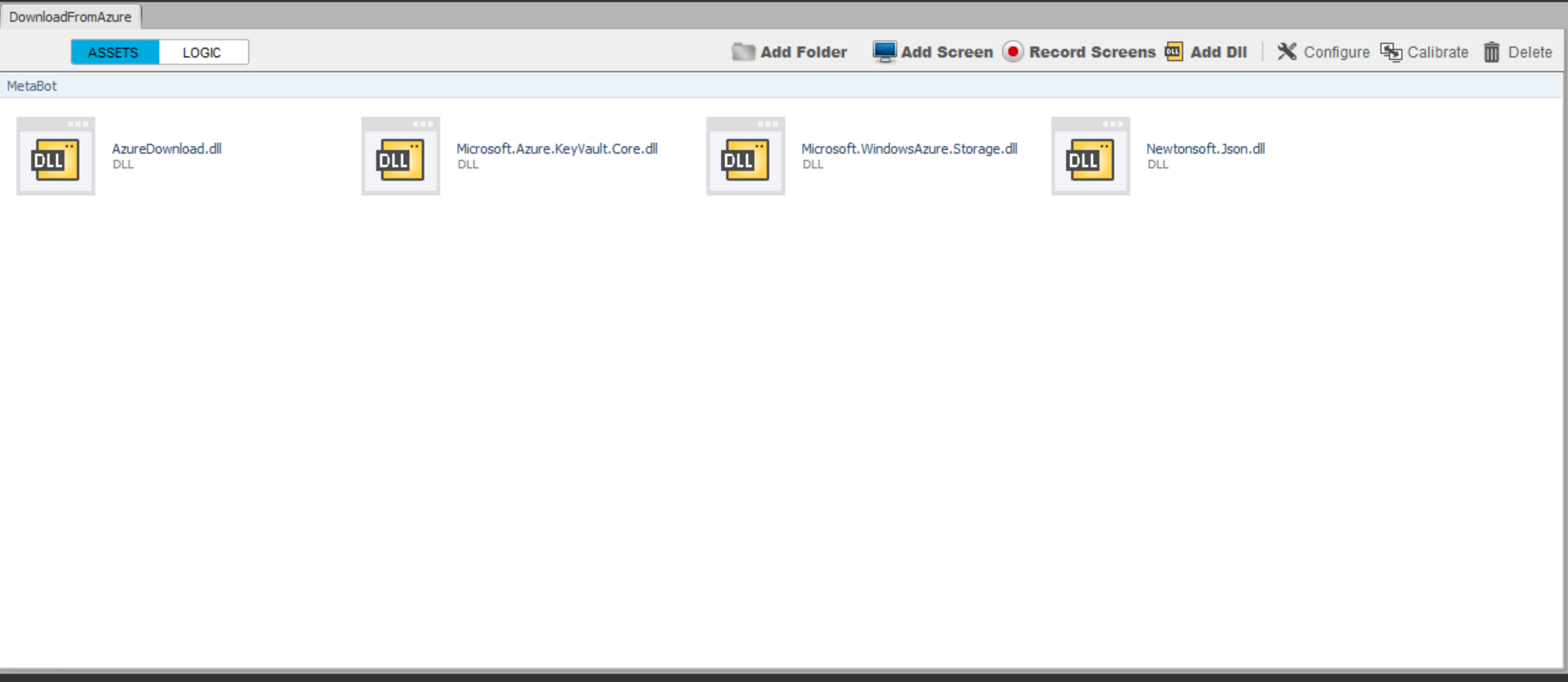The image size is (1568, 682).
Task: Click the Calibrate icon
Action: point(1391,52)
